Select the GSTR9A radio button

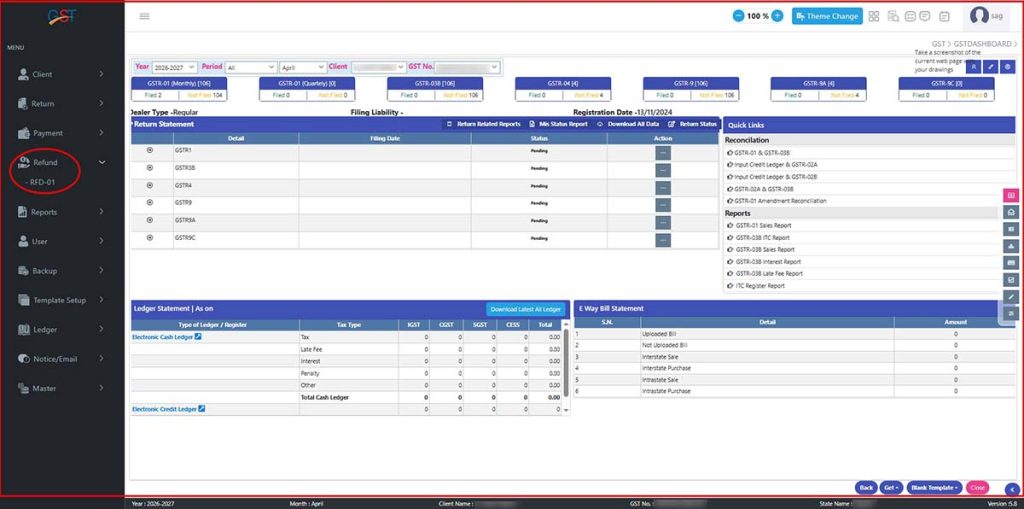point(150,220)
